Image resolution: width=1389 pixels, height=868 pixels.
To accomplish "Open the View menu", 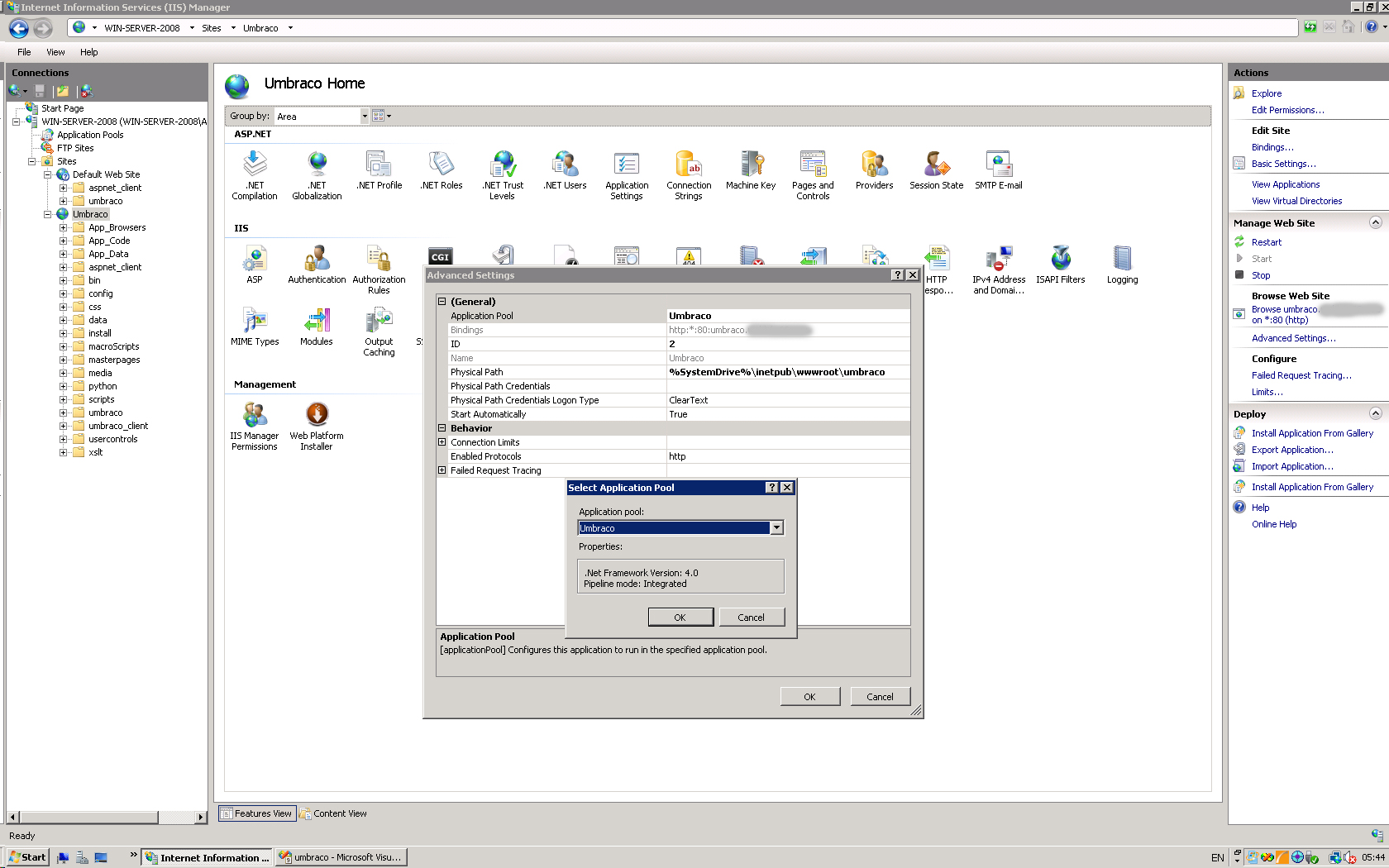I will [55, 52].
